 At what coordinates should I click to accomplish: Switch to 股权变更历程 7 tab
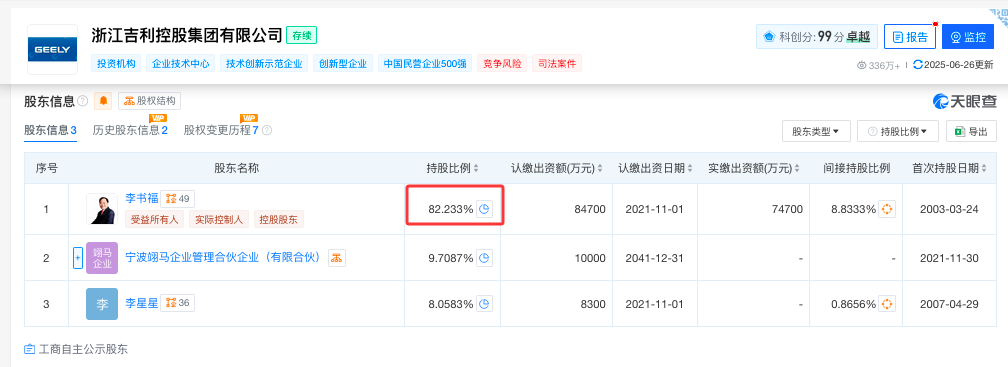[220, 130]
